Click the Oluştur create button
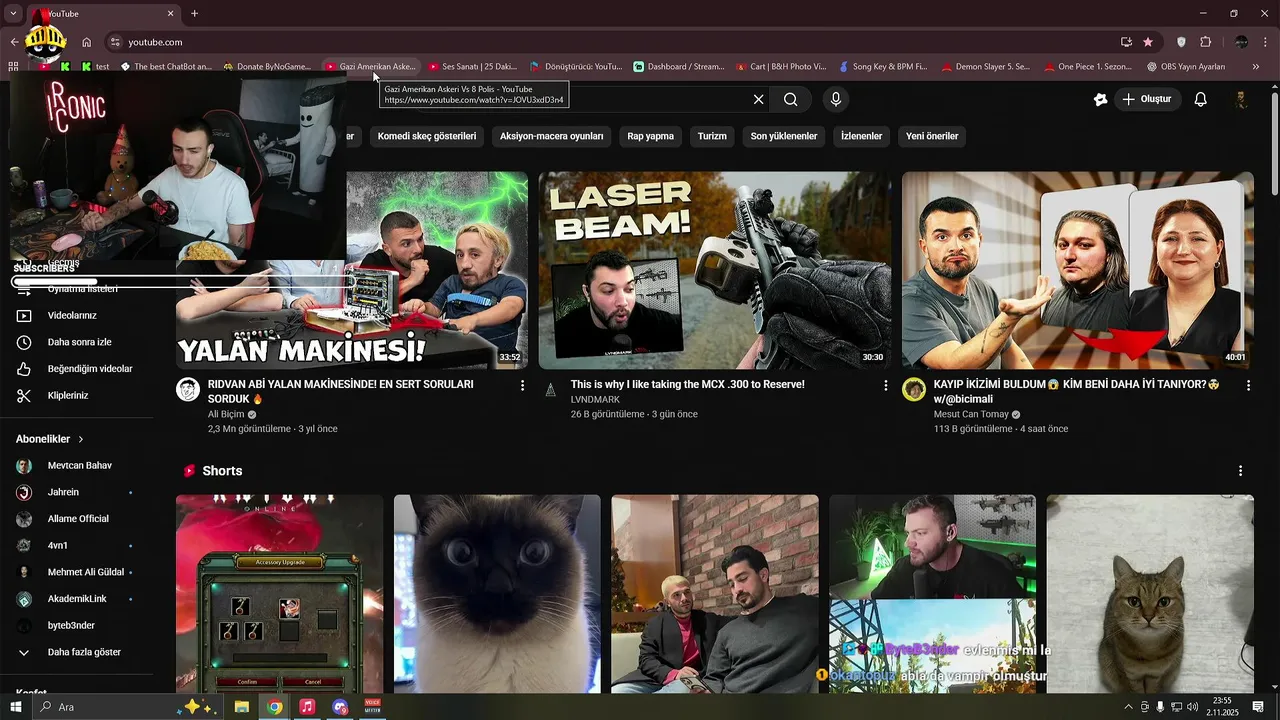Image resolution: width=1280 pixels, height=720 pixels. click(x=1146, y=99)
